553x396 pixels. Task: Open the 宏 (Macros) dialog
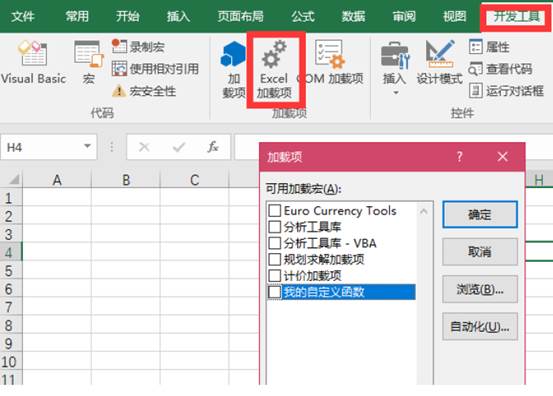(89, 62)
